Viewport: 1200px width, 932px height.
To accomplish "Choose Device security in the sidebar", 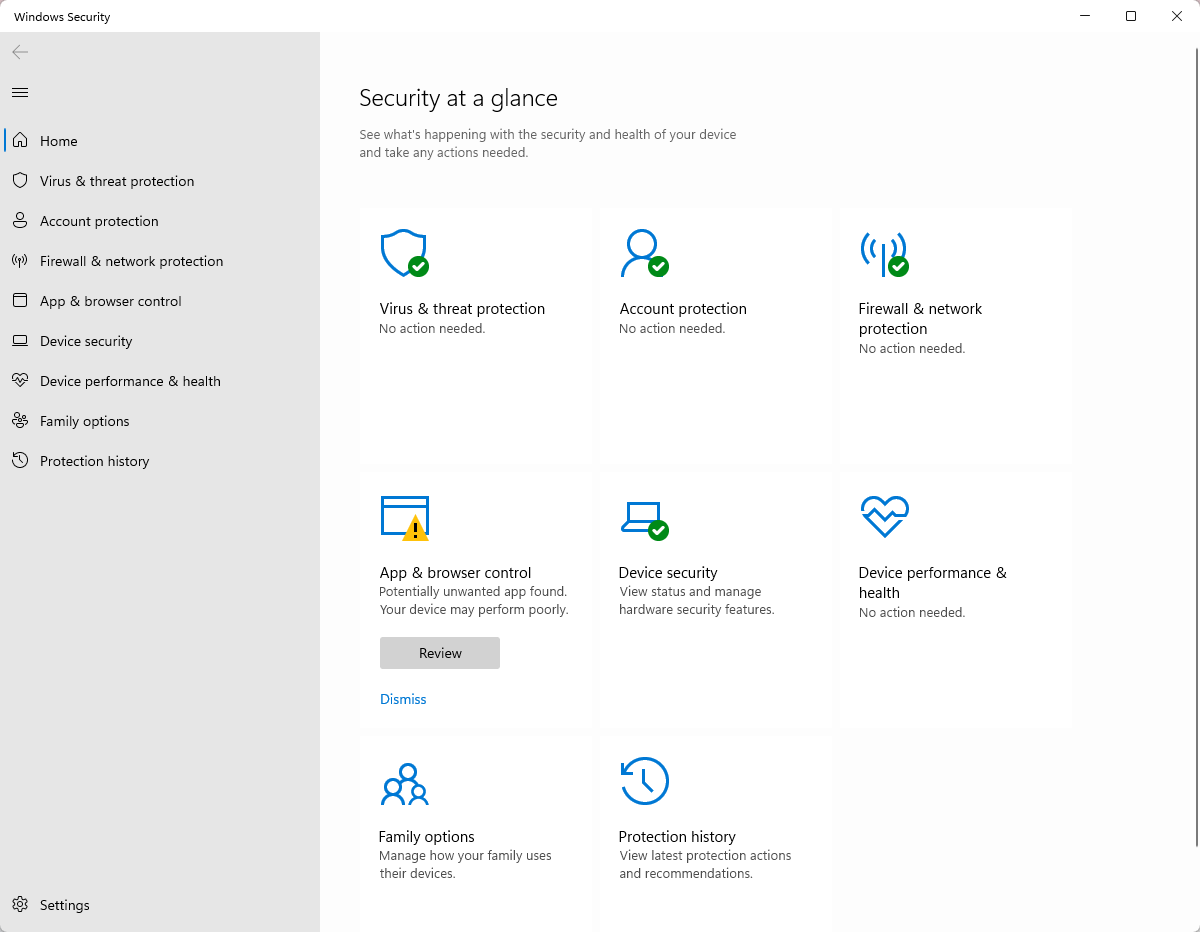I will pos(160,341).
